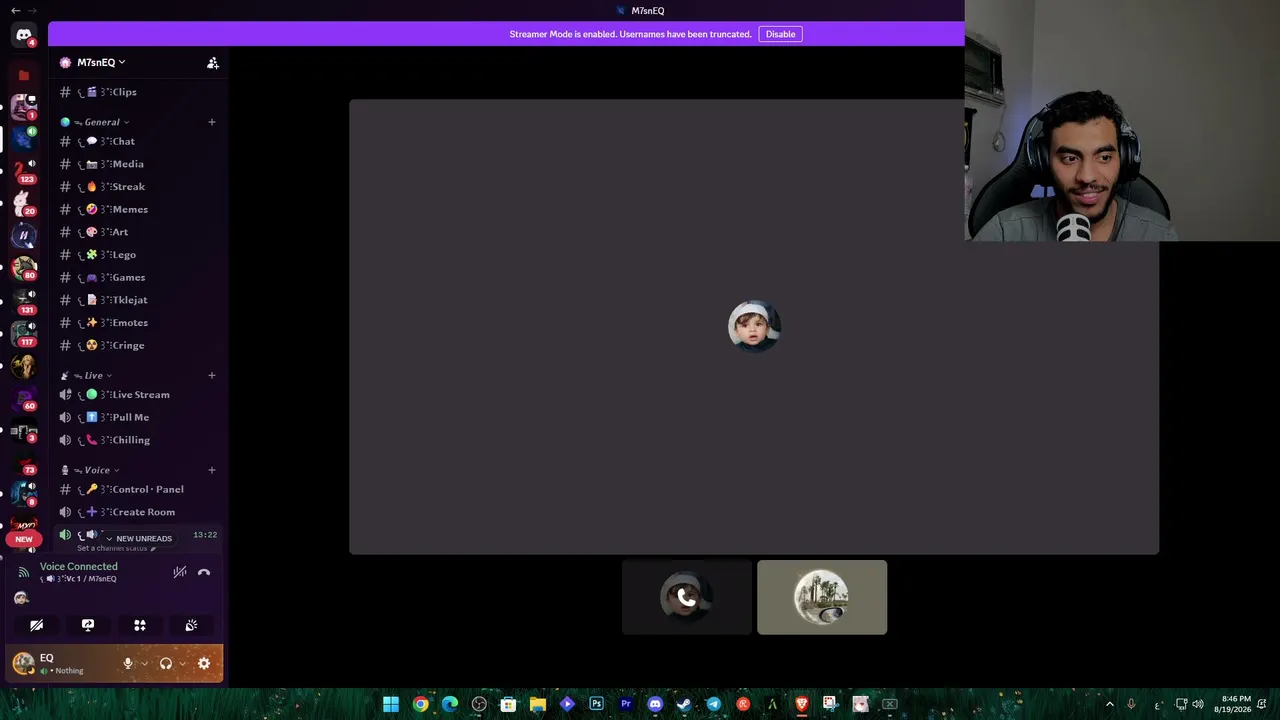Join the Create Room voice channel
1280x720 pixels.
138,512
